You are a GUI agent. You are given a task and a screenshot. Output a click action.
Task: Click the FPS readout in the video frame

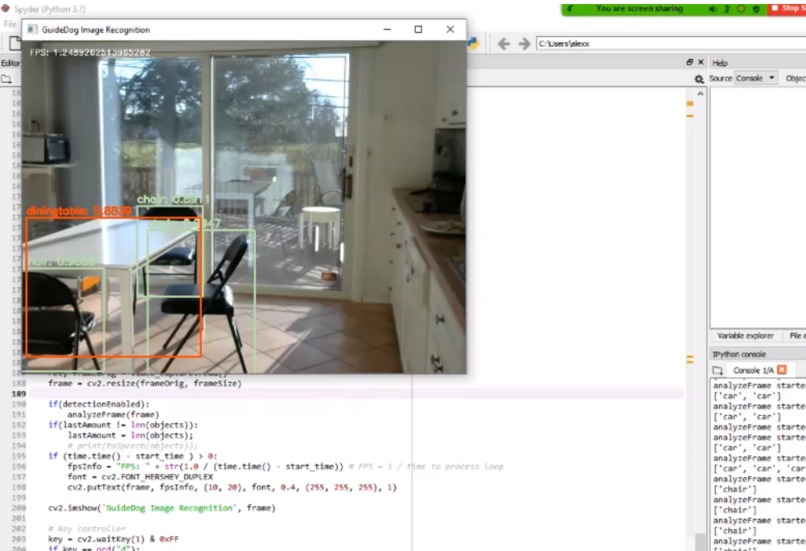[90, 52]
